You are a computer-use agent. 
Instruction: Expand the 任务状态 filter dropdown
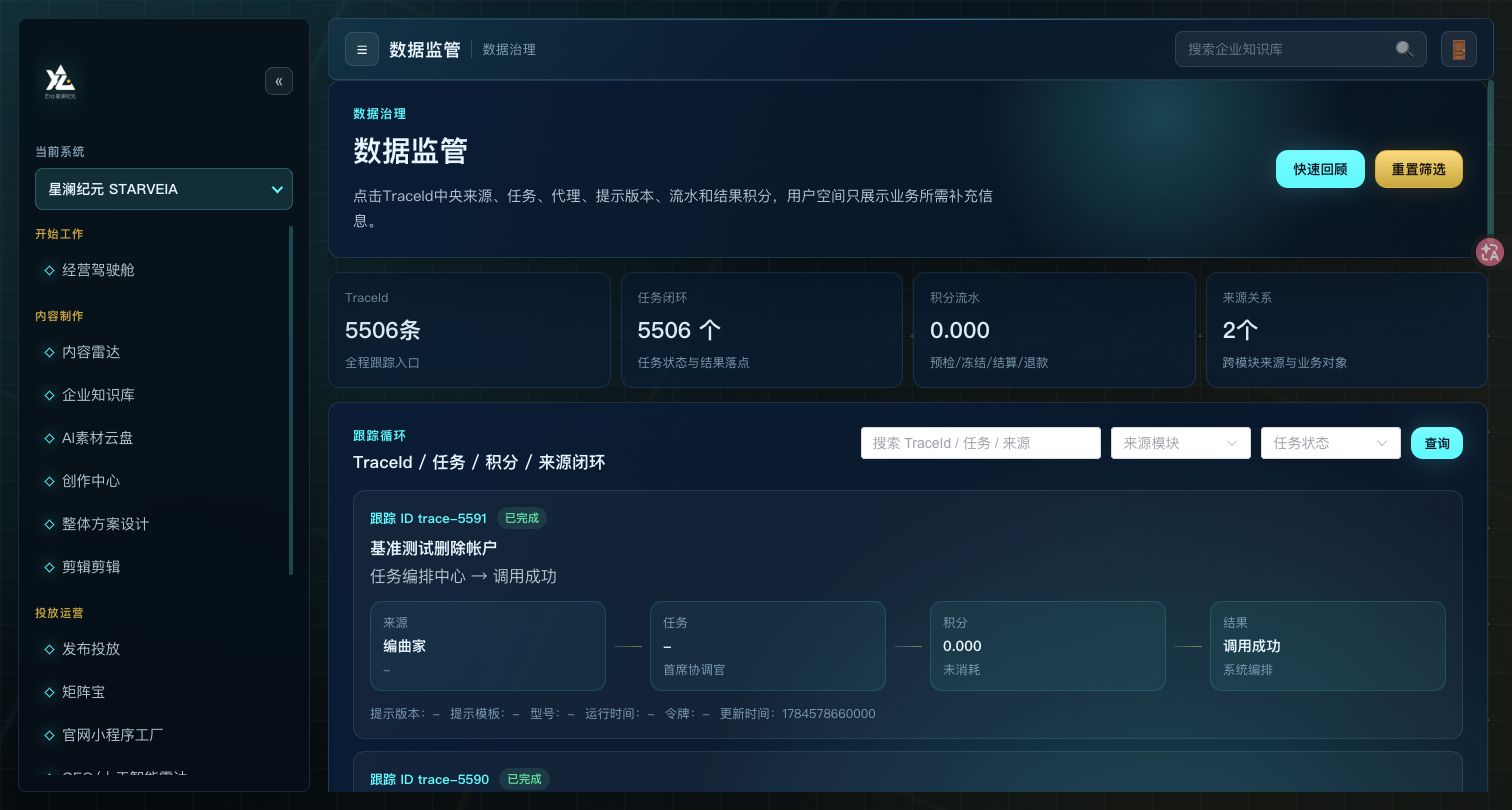pyautogui.click(x=1331, y=443)
